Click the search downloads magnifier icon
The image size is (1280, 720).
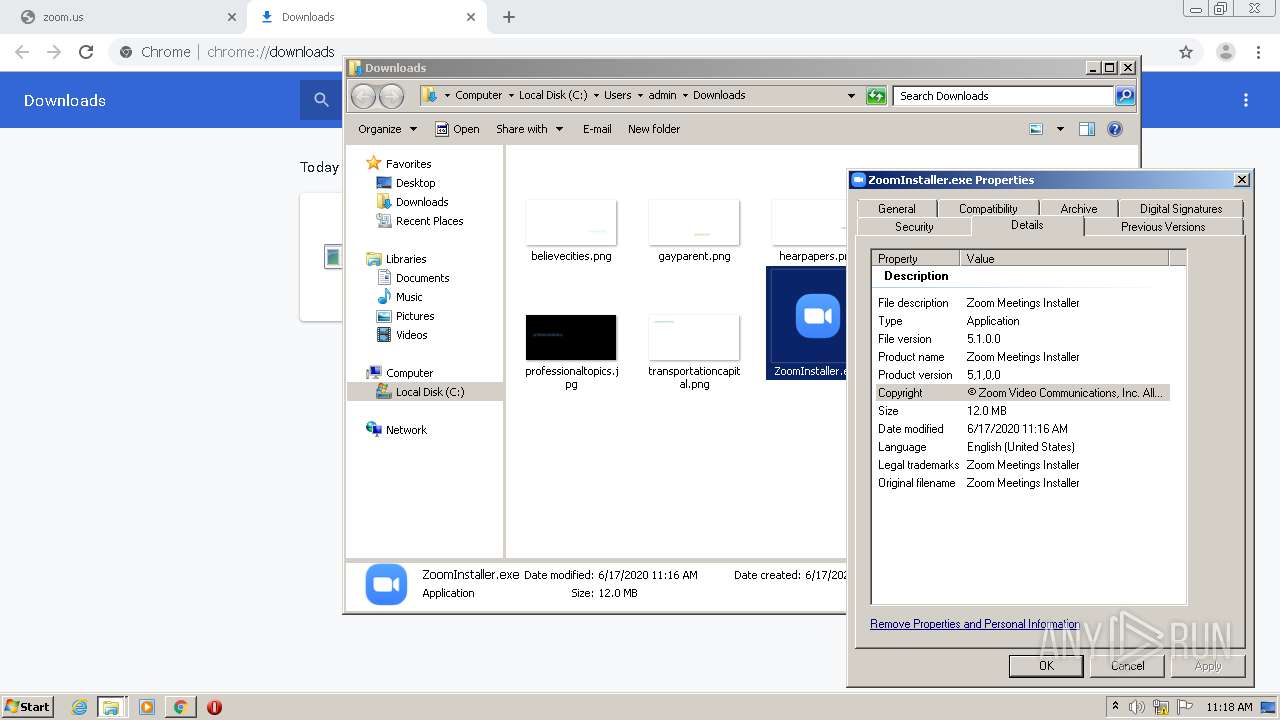(x=321, y=100)
